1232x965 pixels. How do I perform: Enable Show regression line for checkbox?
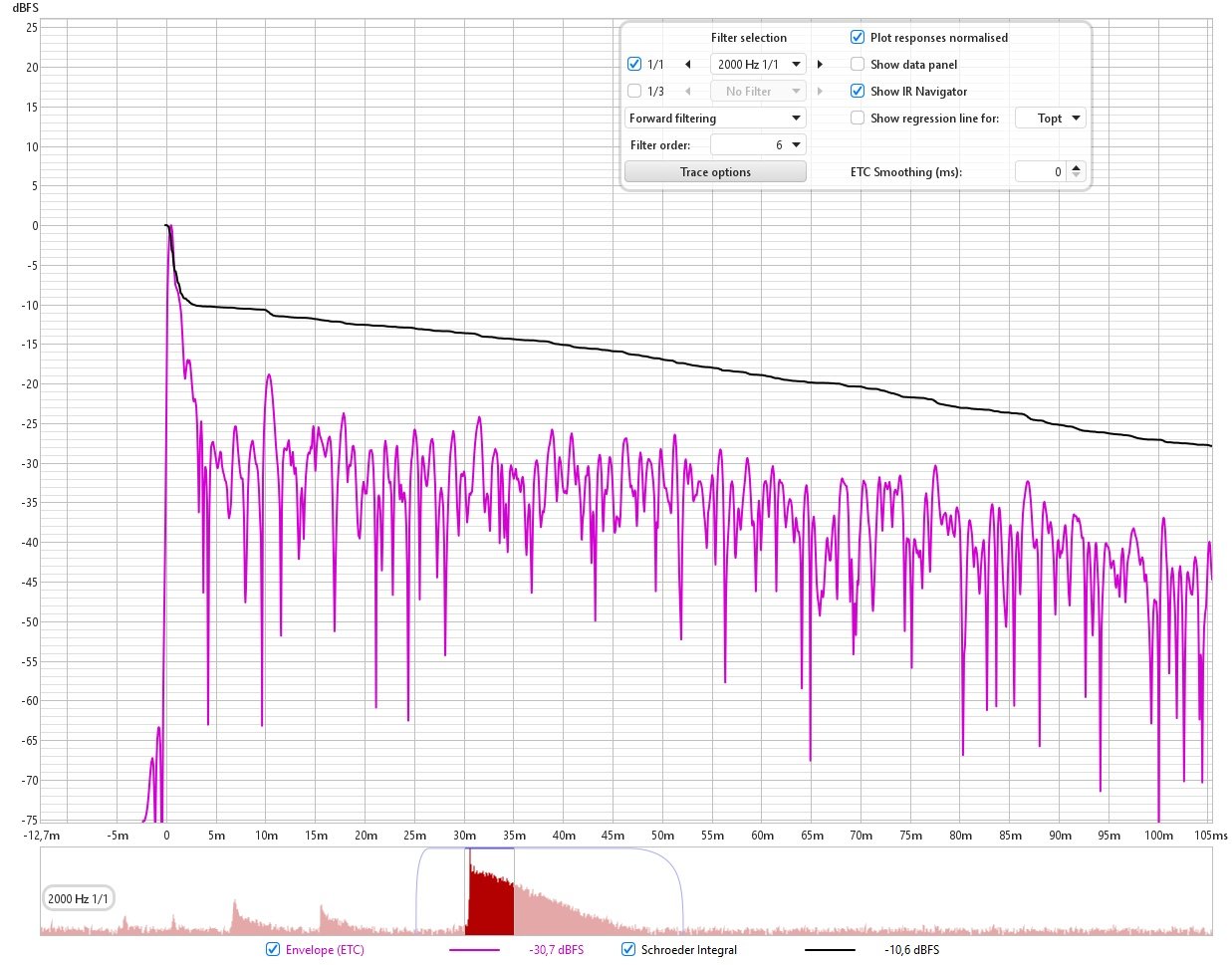click(x=858, y=119)
